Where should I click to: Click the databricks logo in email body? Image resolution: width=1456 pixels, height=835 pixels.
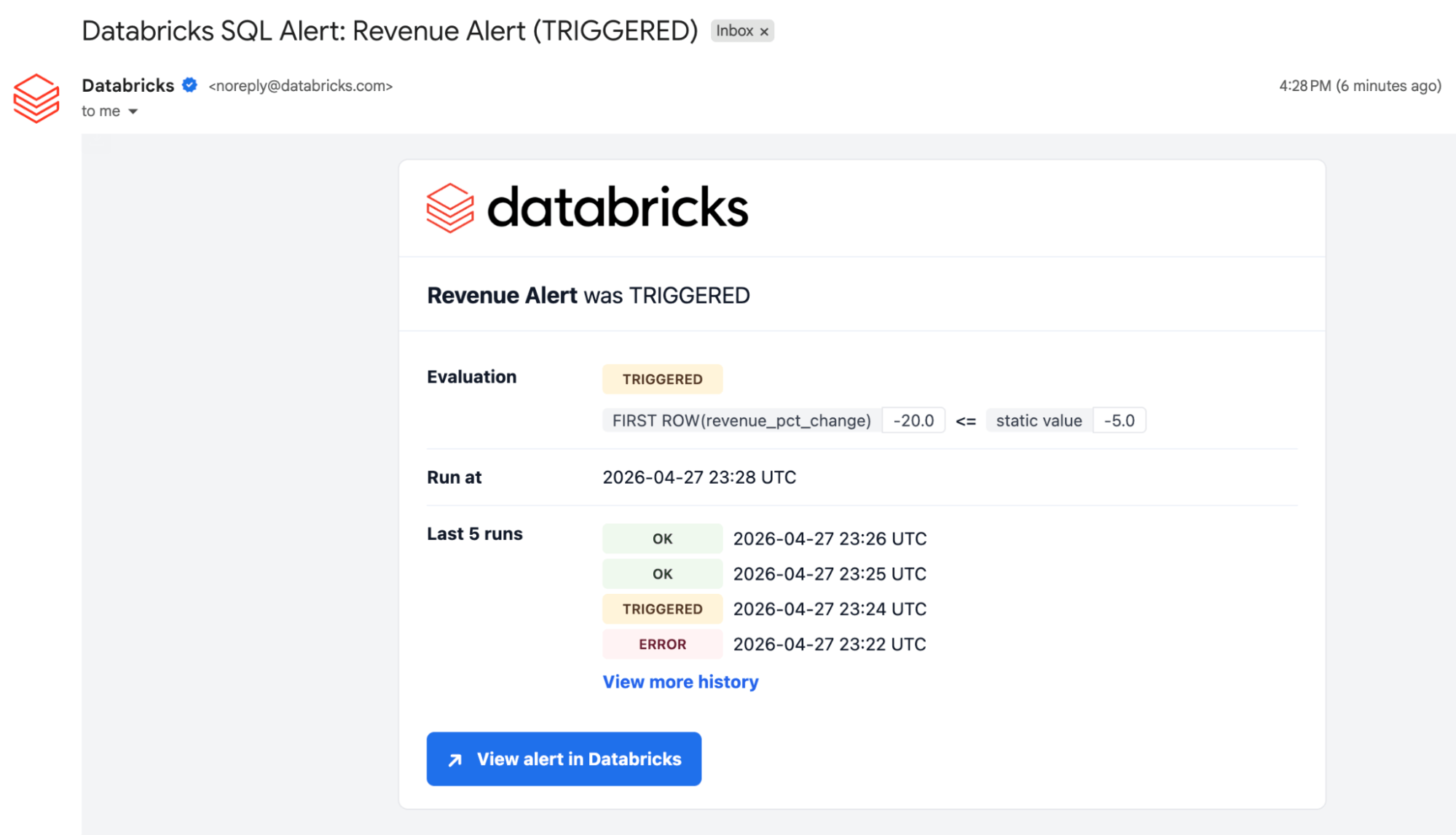587,208
